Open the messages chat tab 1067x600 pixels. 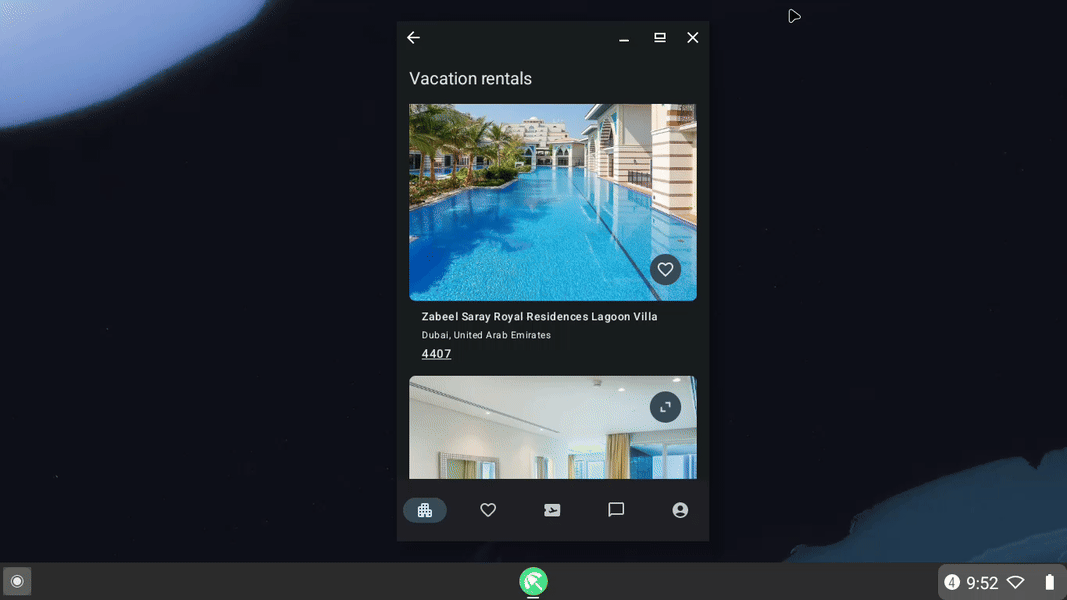[616, 510]
